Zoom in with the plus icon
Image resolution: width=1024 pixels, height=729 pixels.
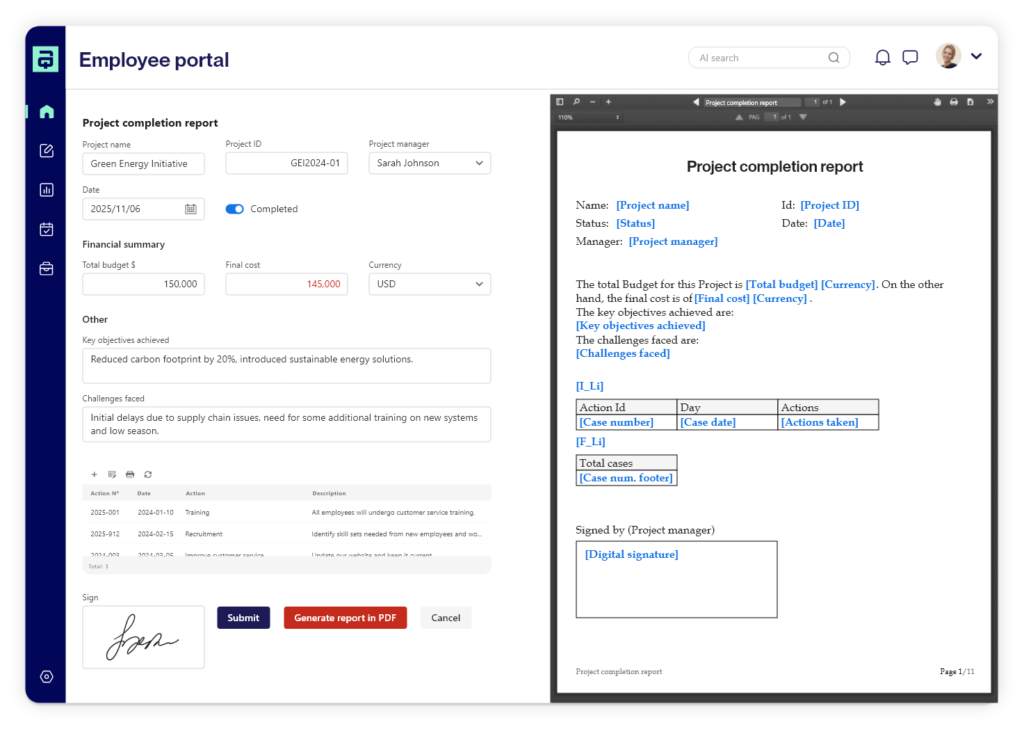coord(608,102)
